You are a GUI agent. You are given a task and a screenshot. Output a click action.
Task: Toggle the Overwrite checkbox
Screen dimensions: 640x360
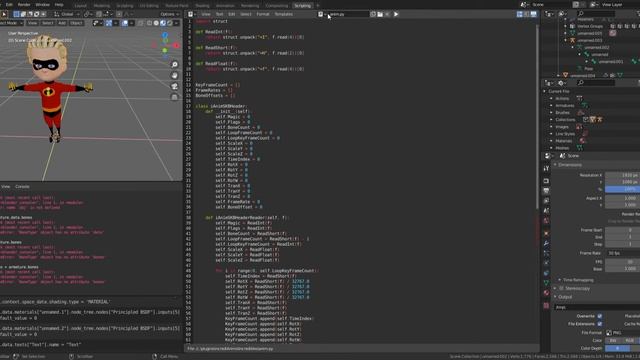(600, 316)
